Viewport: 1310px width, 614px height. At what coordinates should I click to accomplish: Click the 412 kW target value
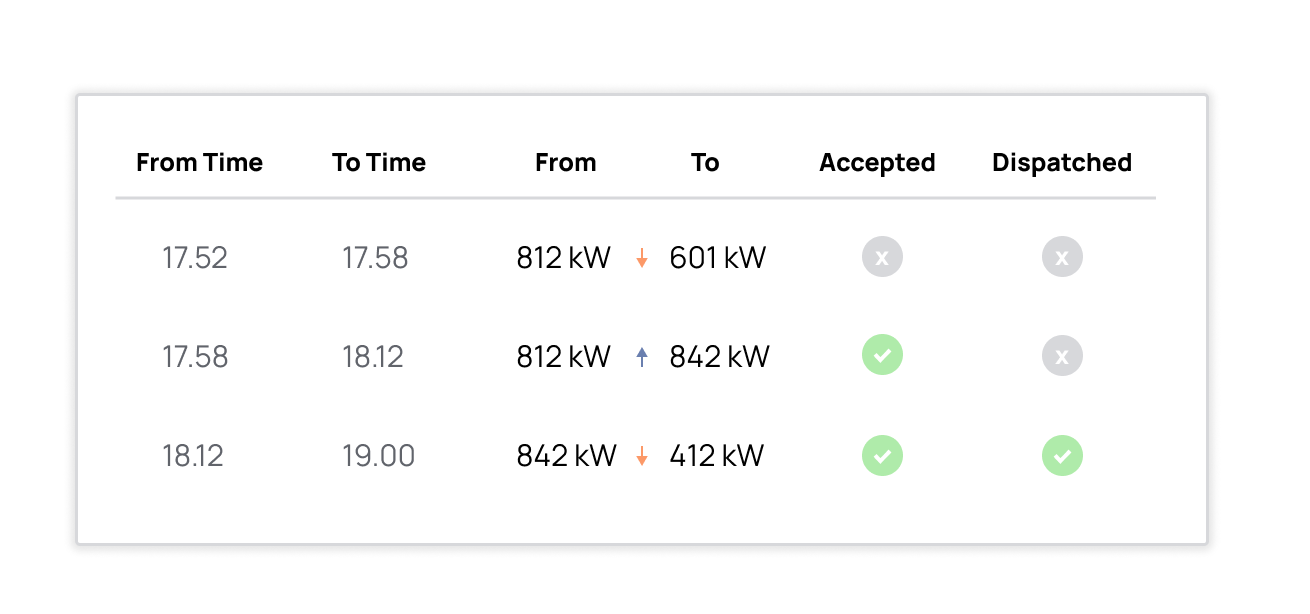717,457
